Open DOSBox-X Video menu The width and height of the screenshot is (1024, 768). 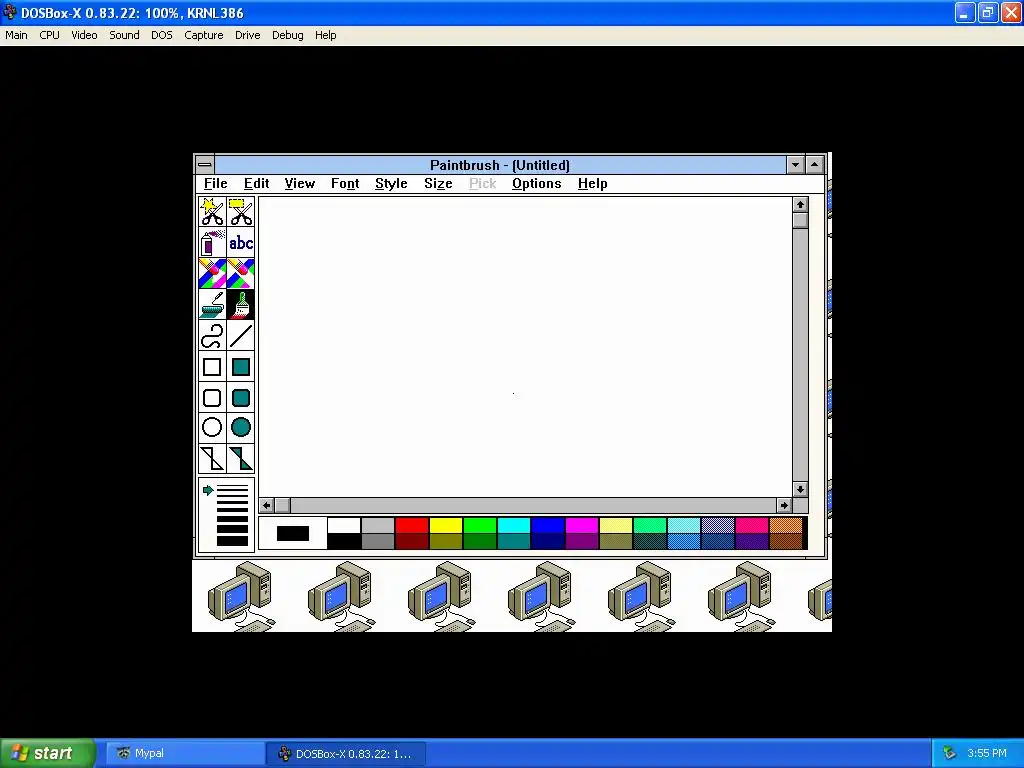pos(84,35)
